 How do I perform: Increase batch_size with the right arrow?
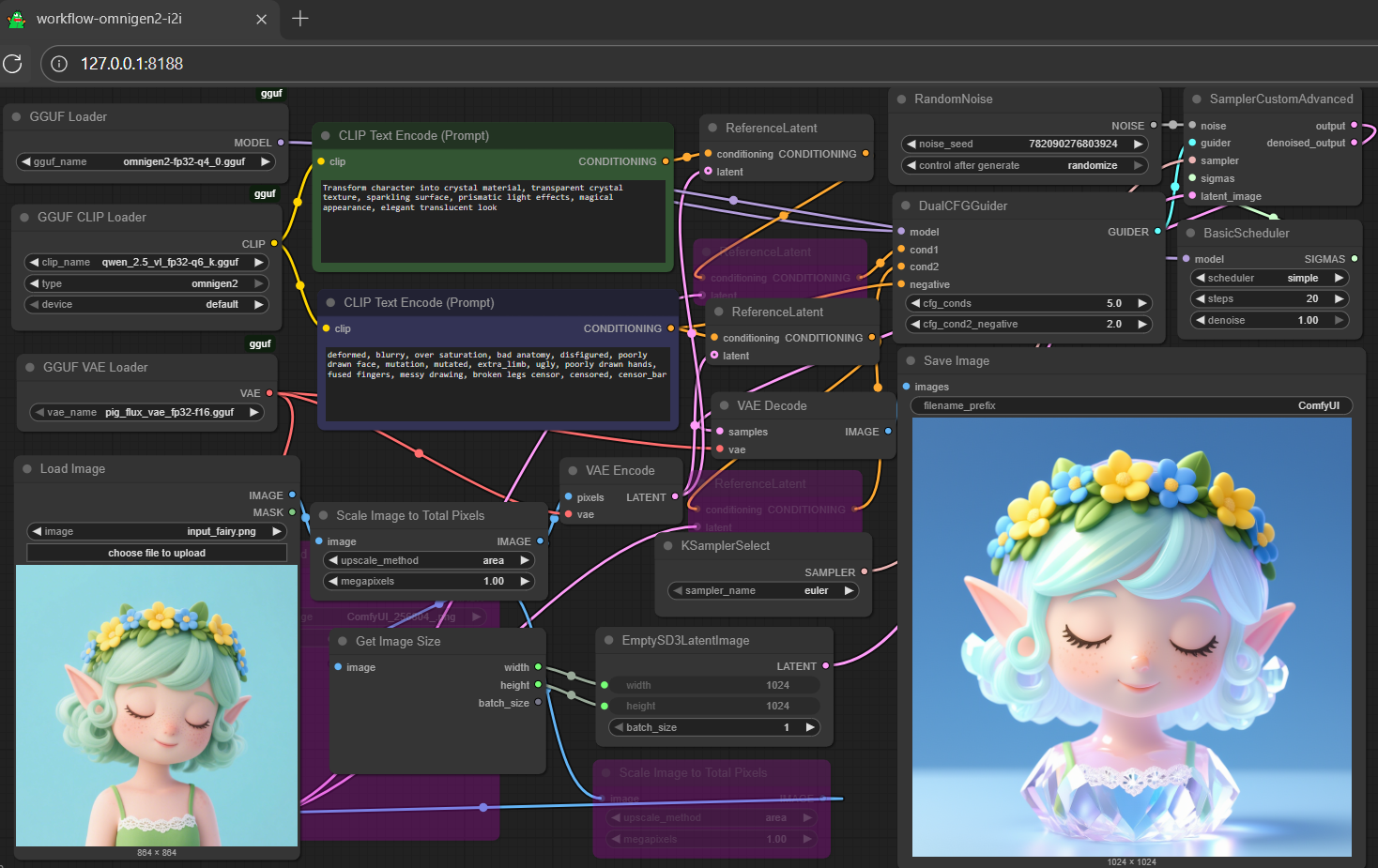click(x=810, y=727)
